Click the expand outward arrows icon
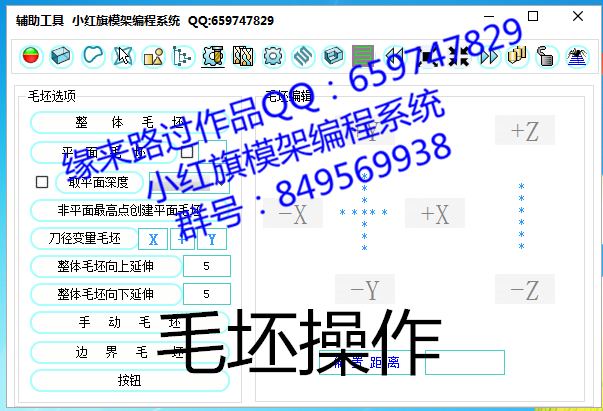 (x=428, y=56)
